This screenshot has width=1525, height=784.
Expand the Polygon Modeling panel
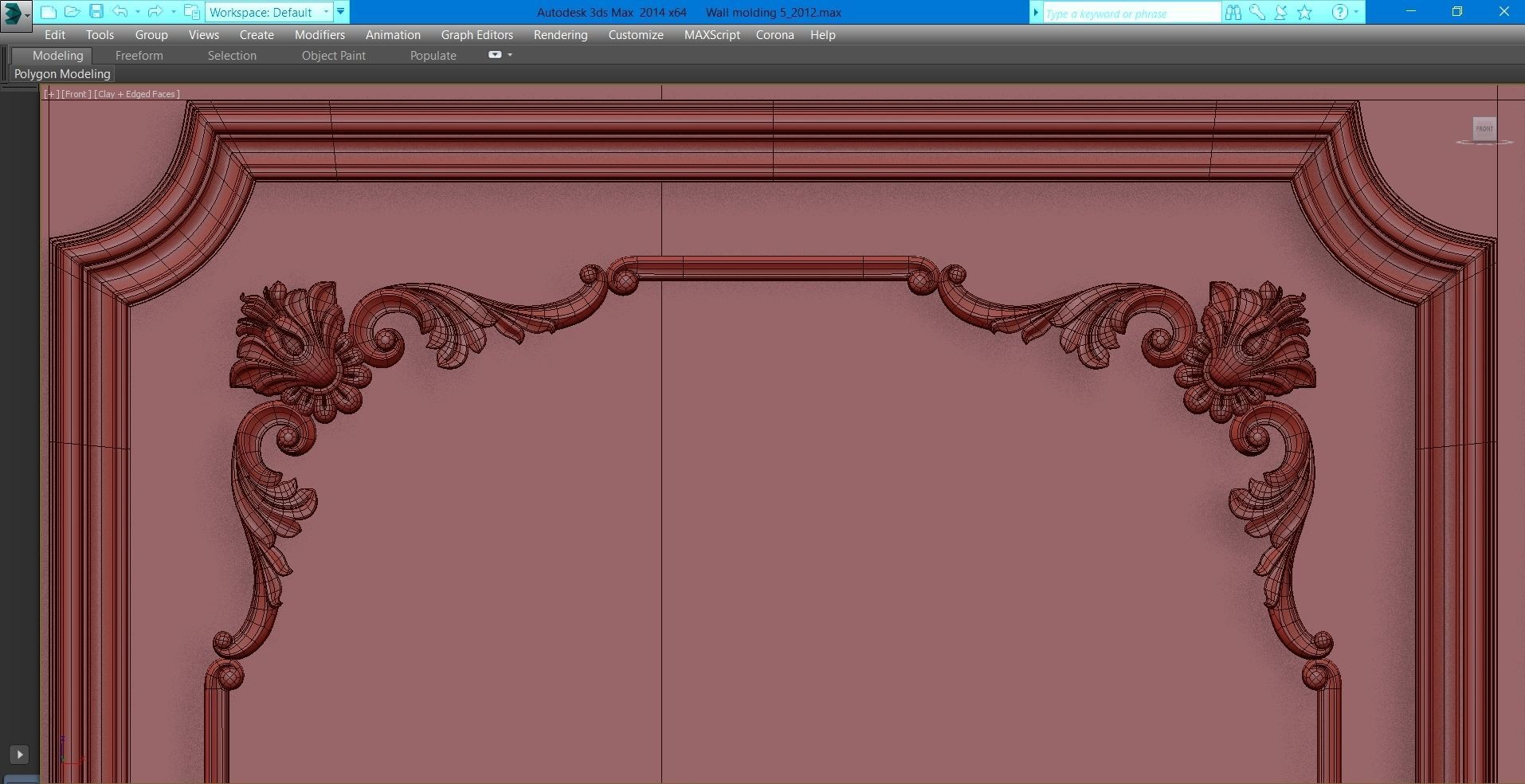tap(62, 74)
